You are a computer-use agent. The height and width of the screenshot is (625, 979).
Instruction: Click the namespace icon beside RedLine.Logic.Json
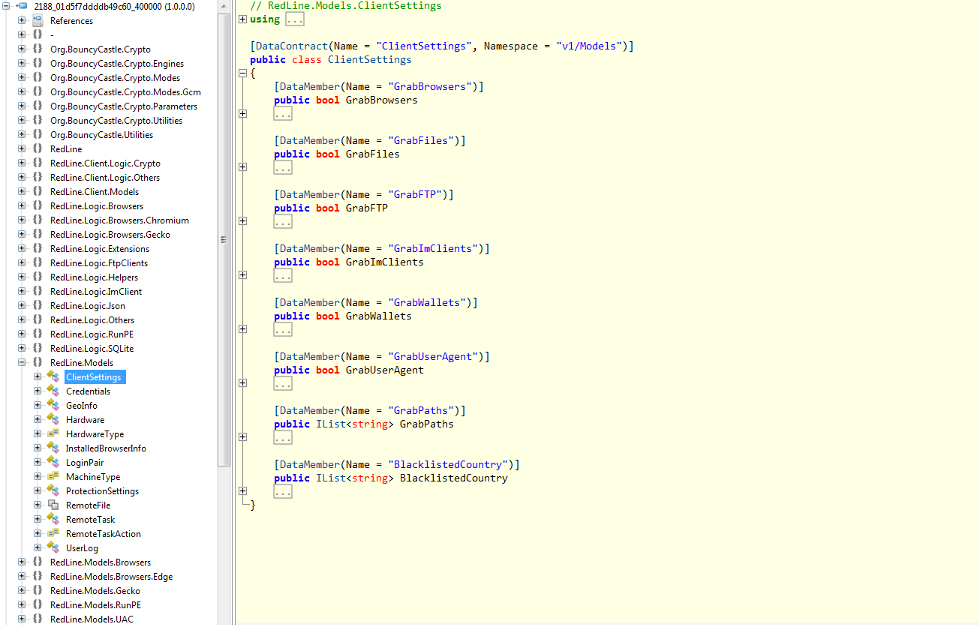click(37, 305)
